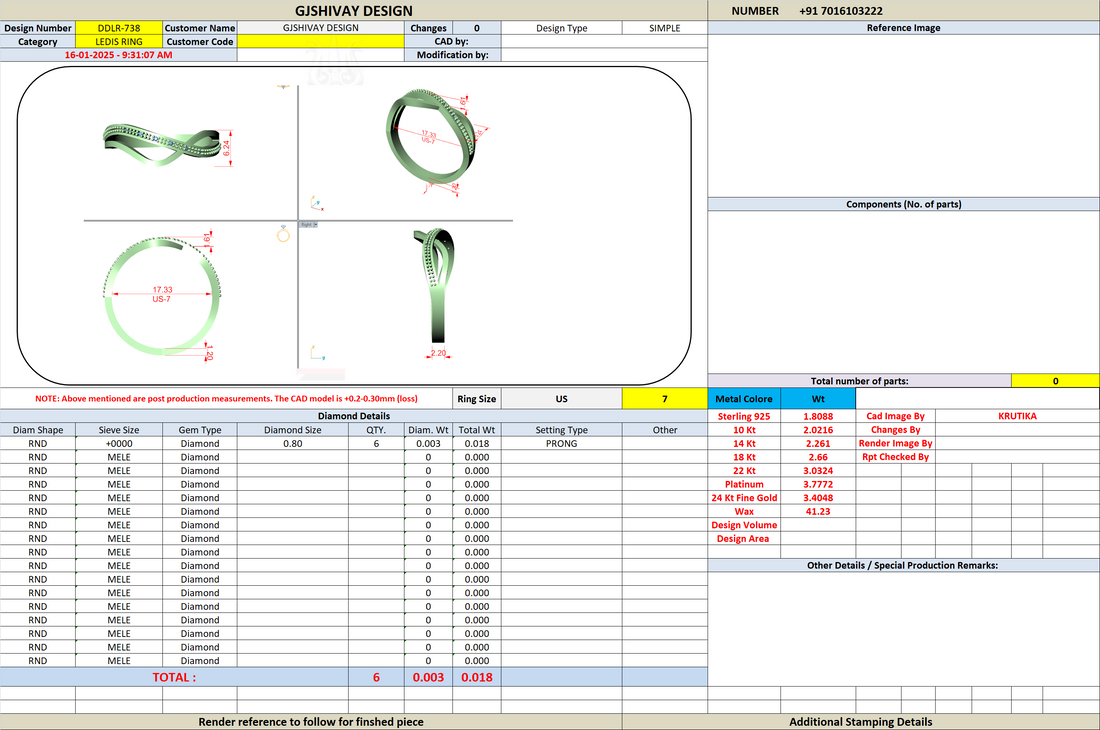Click the KRUTIKA cell next to Cad Image By
Viewport: 1100px width, 730px height.
pos(1017,416)
